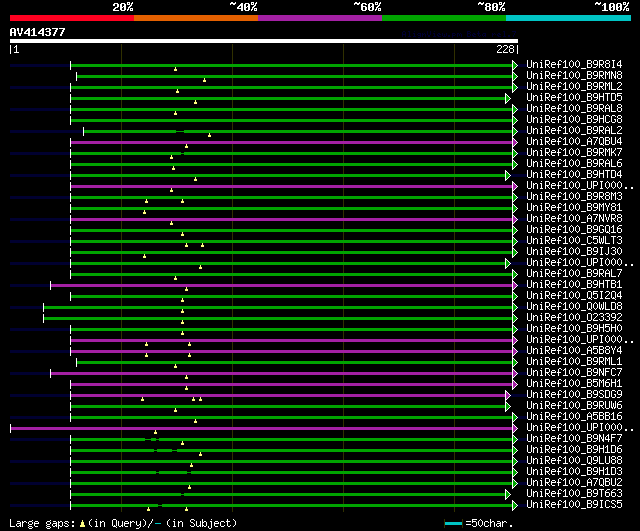Image resolution: width=640 pixels, height=531 pixels.
Task: Click the cyan 50char scale bar
Action: coord(453,523)
